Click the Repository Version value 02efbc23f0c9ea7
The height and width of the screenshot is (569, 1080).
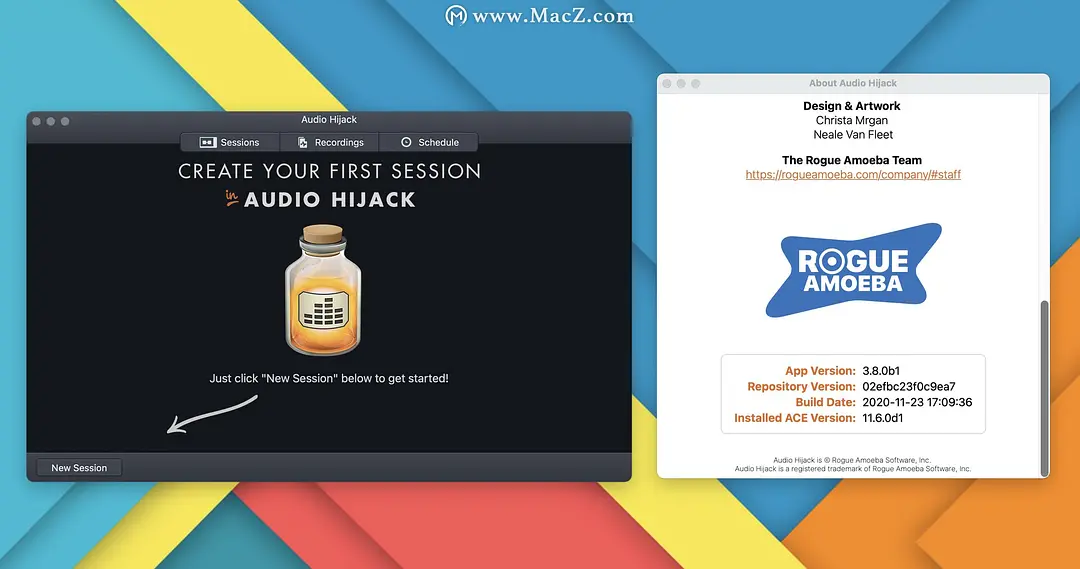(x=908, y=386)
